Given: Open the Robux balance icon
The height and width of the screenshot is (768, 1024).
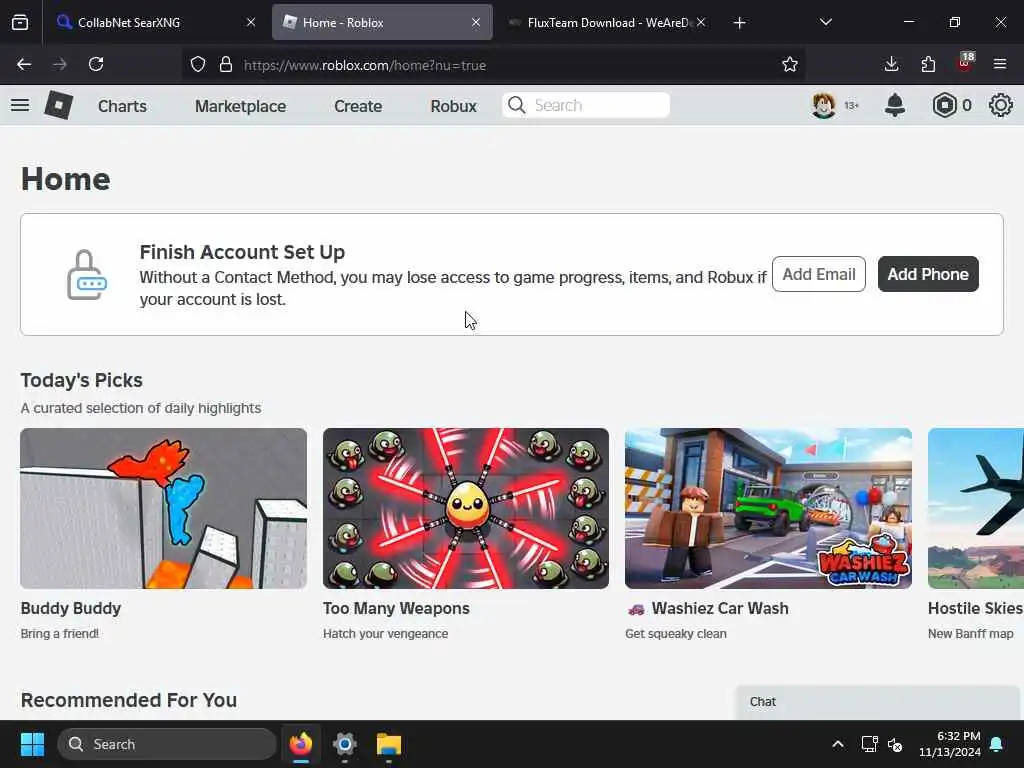Looking at the screenshot, I should click(x=944, y=105).
